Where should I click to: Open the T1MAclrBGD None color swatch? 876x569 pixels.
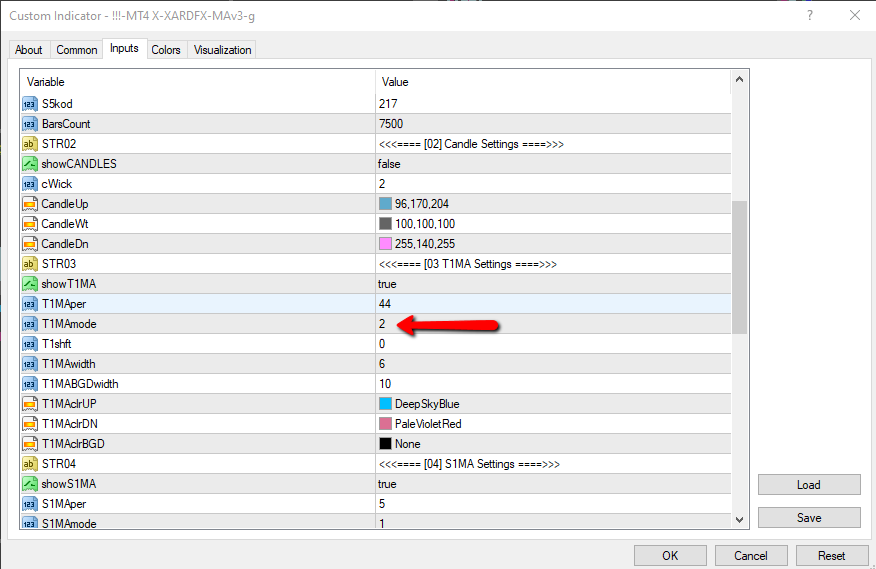tap(385, 444)
